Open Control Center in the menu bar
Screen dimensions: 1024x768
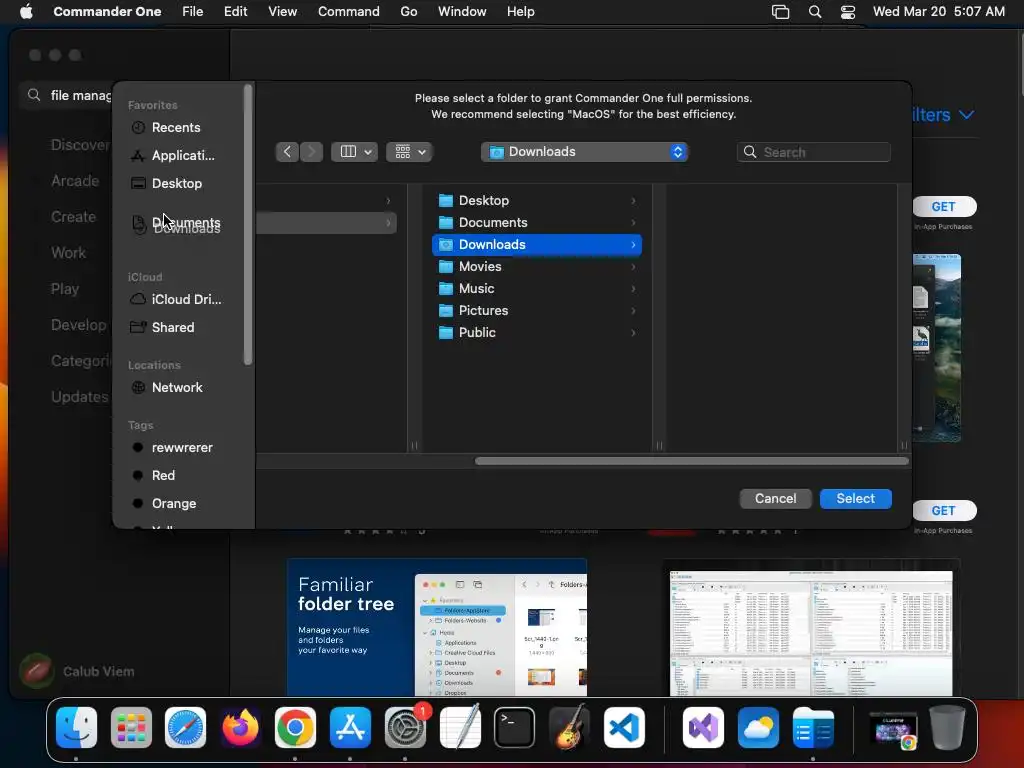click(848, 12)
